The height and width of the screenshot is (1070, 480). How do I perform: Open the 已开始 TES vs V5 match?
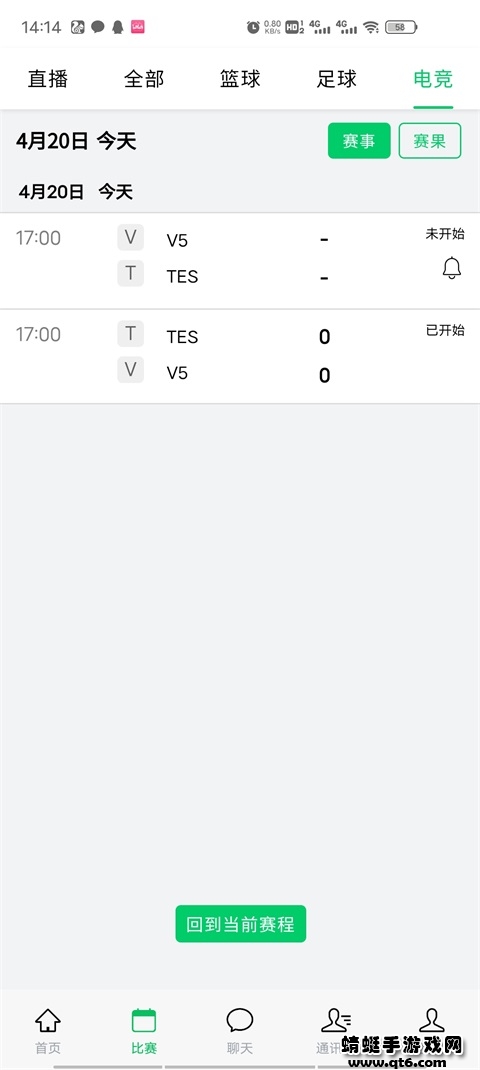(x=240, y=356)
